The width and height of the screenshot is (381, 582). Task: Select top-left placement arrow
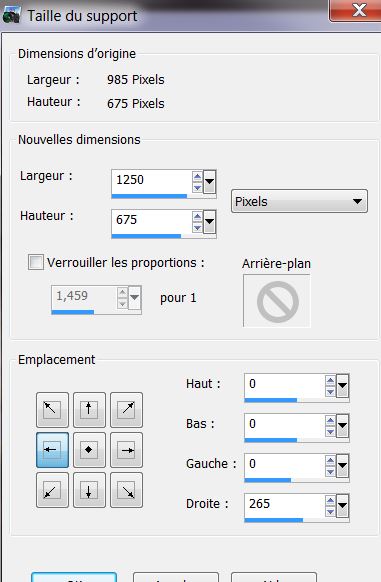click(52, 410)
